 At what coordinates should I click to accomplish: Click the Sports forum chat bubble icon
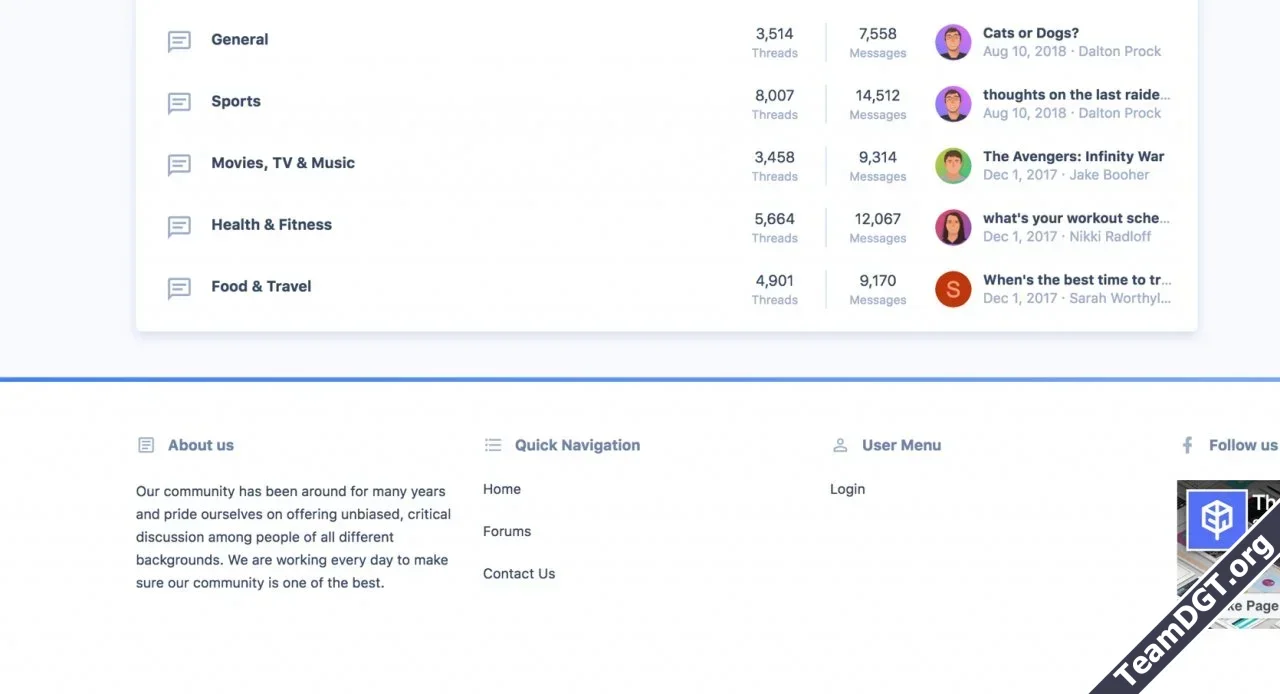tap(179, 103)
